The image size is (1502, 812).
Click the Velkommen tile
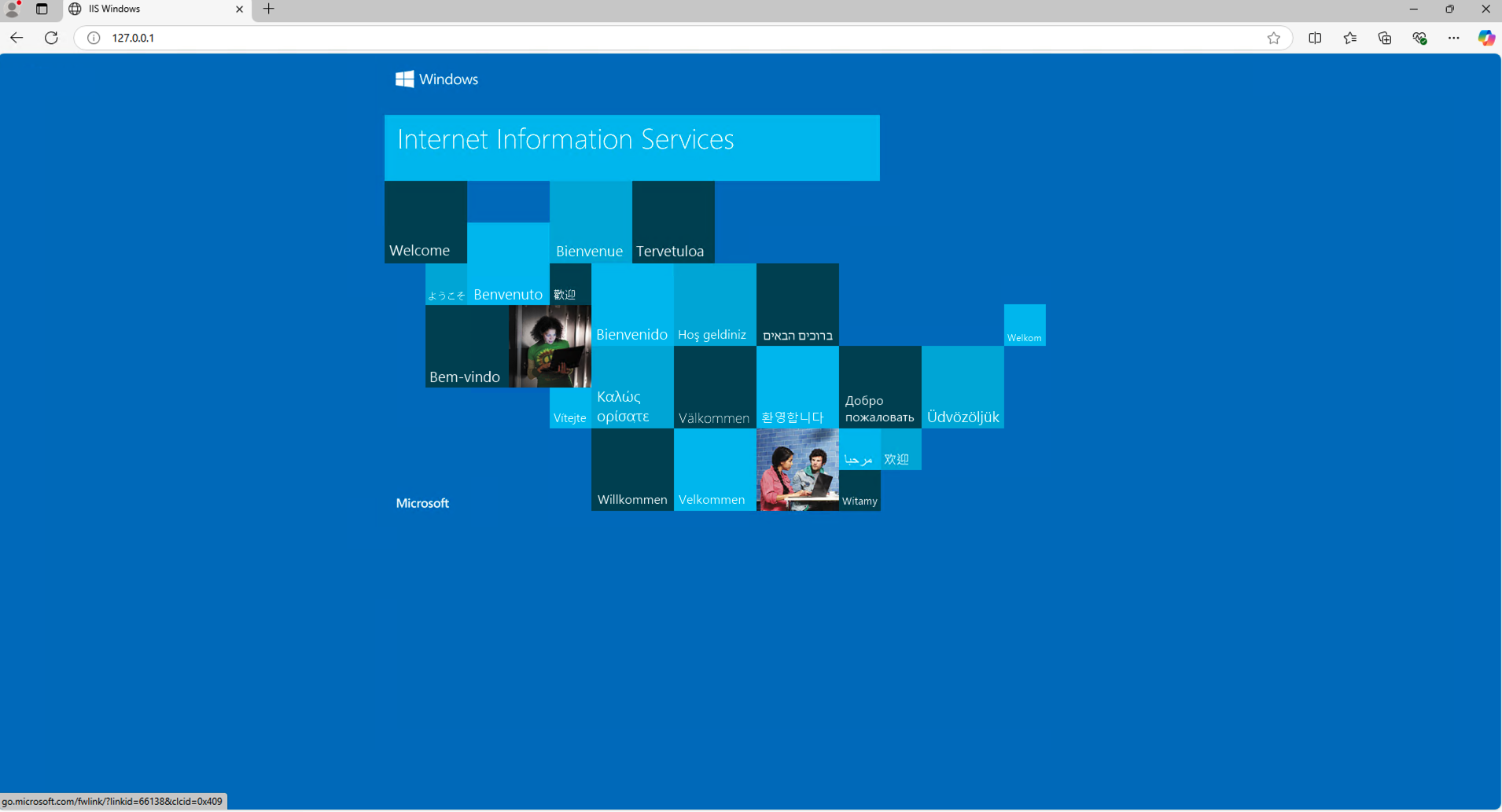click(x=715, y=469)
